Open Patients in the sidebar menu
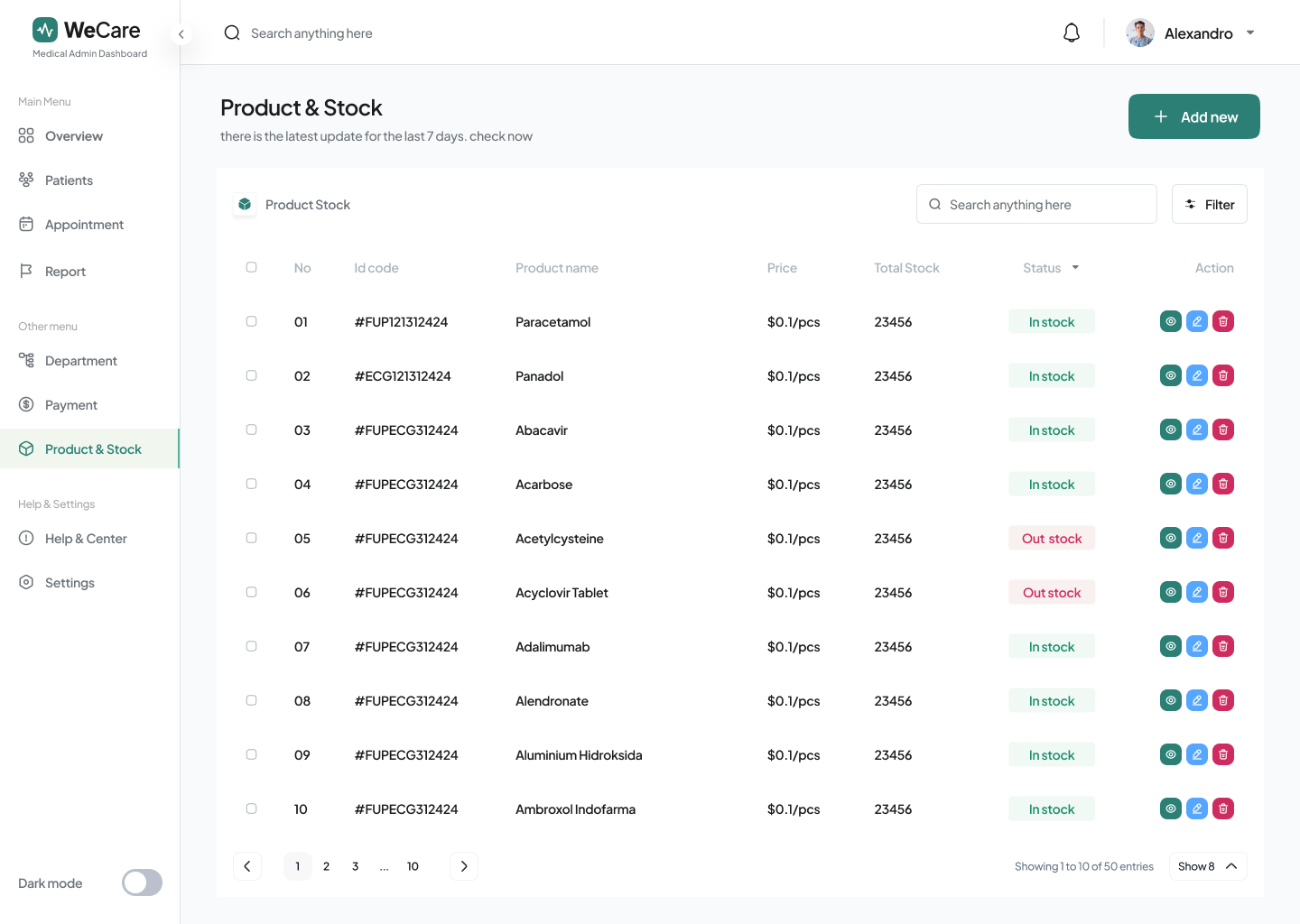The height and width of the screenshot is (924, 1300). point(69,180)
